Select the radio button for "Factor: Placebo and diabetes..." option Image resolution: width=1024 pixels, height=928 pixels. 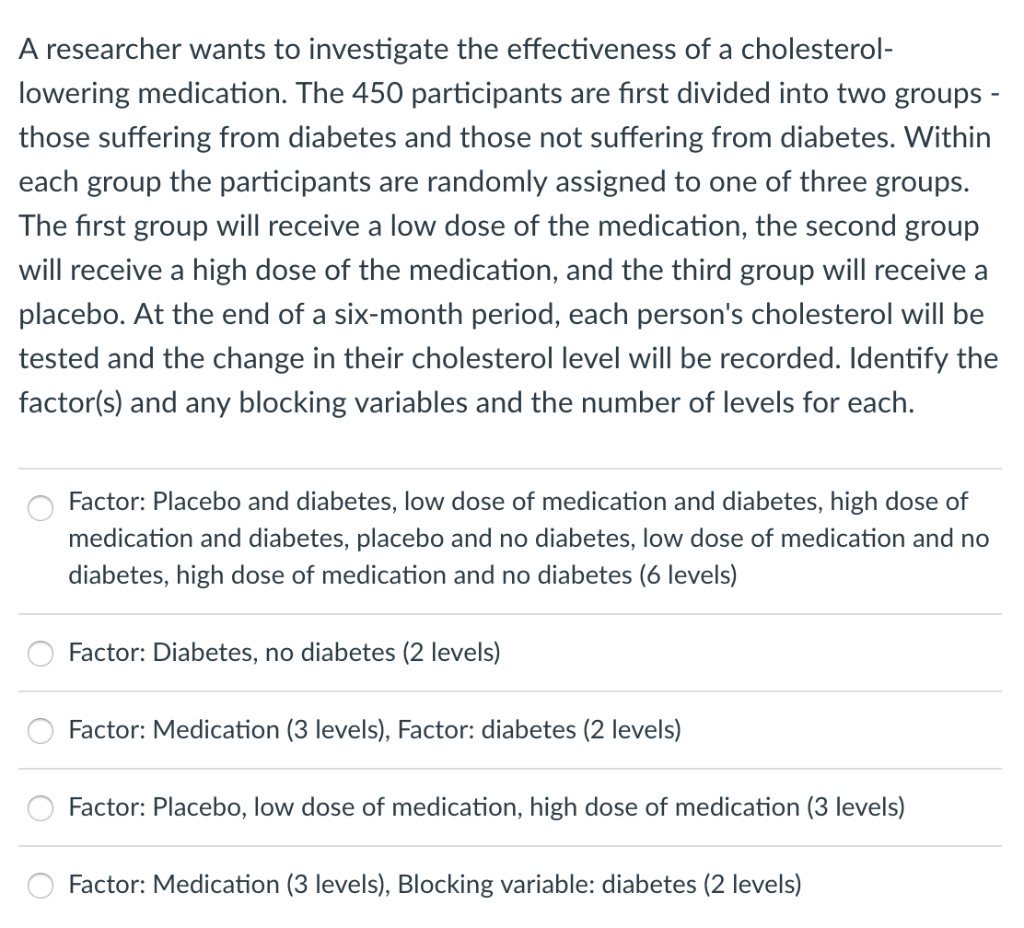point(40,508)
